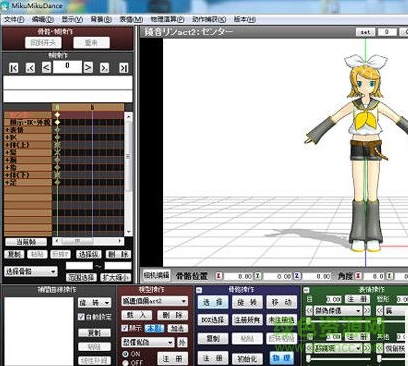Image resolution: width=408 pixels, height=366 pixels.
Task: Timeline horizontal scrollbar right arrow
Action: [120, 241]
